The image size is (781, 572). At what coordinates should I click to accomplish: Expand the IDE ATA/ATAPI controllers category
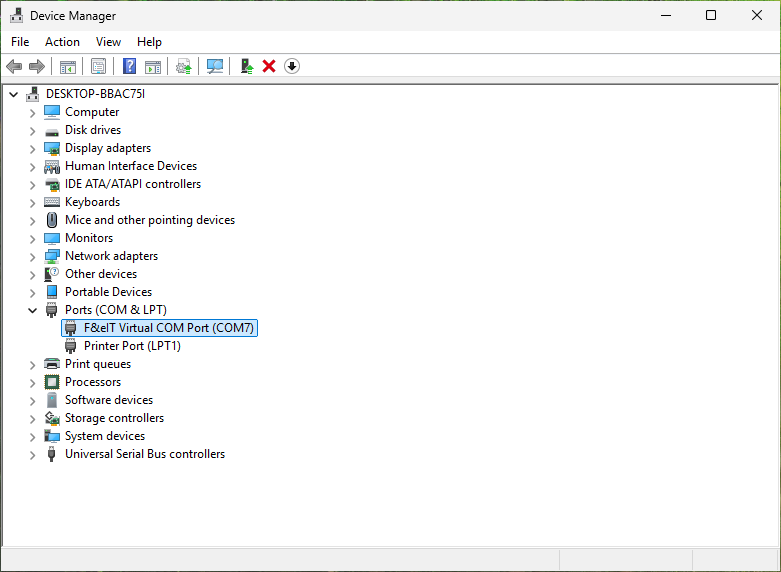pyautogui.click(x=32, y=184)
